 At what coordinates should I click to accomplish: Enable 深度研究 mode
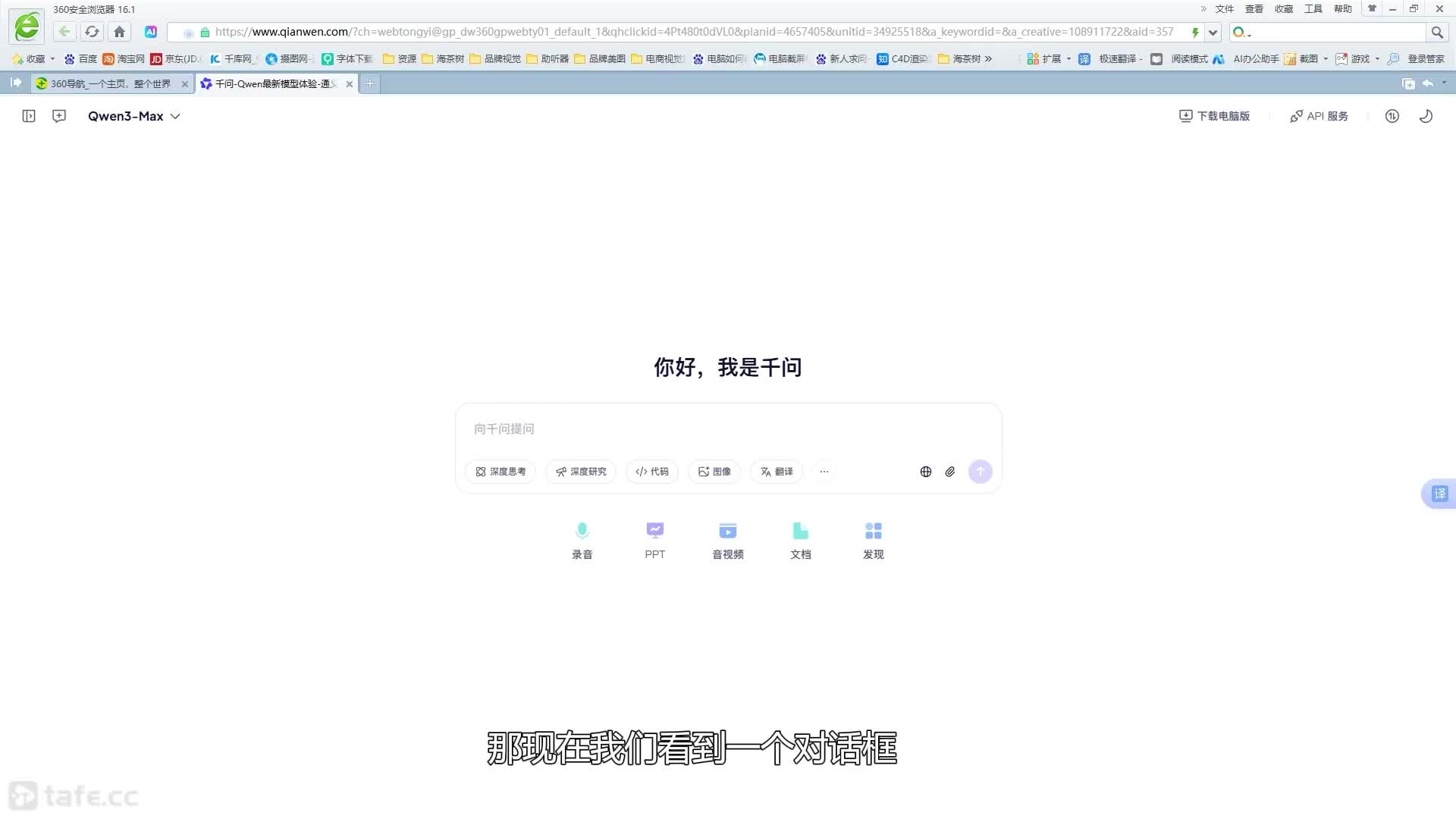[x=581, y=472]
